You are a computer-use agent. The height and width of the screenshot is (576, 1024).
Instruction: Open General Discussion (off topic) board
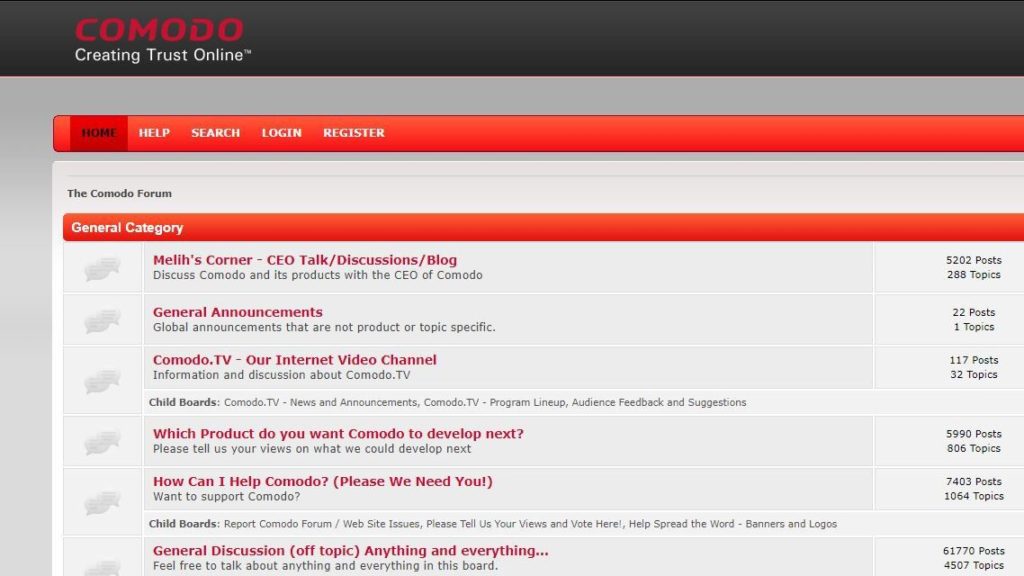tap(351, 551)
